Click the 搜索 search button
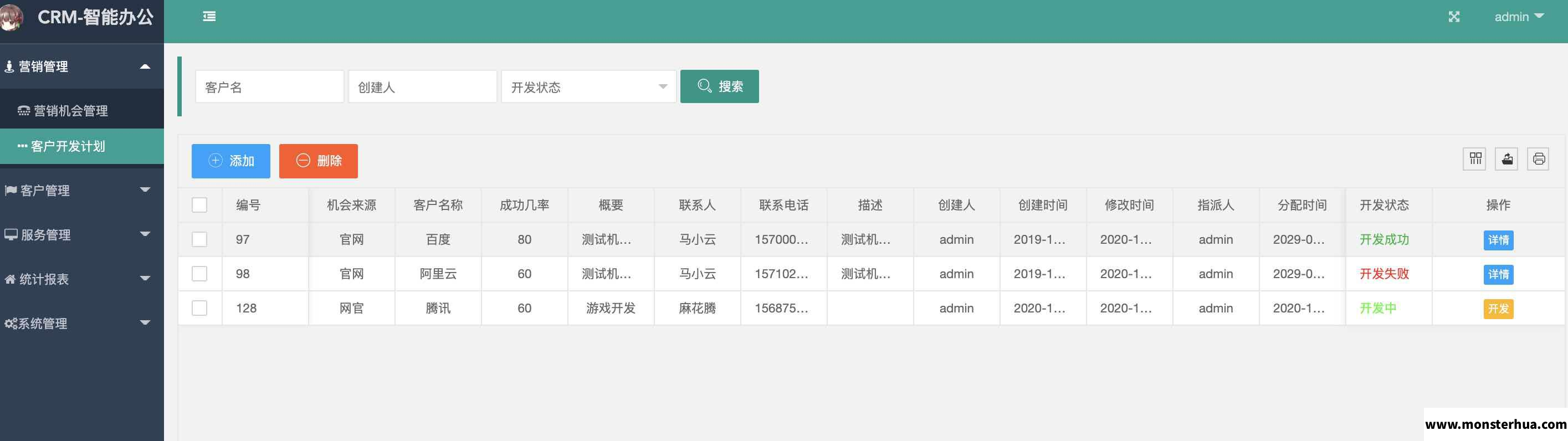The image size is (1568, 441). 720,86
